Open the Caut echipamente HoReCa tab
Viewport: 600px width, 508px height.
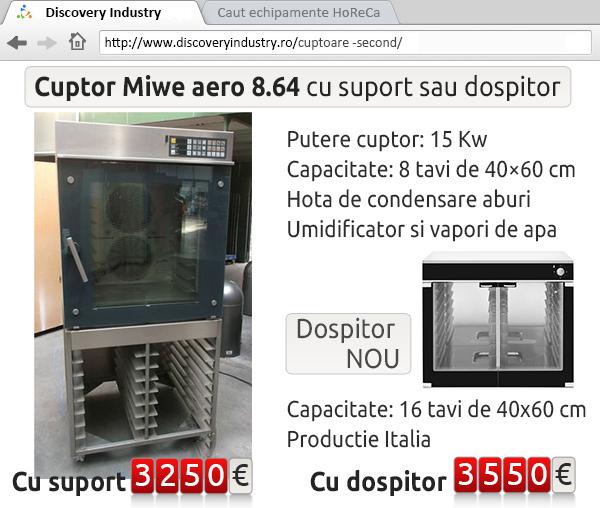point(298,13)
